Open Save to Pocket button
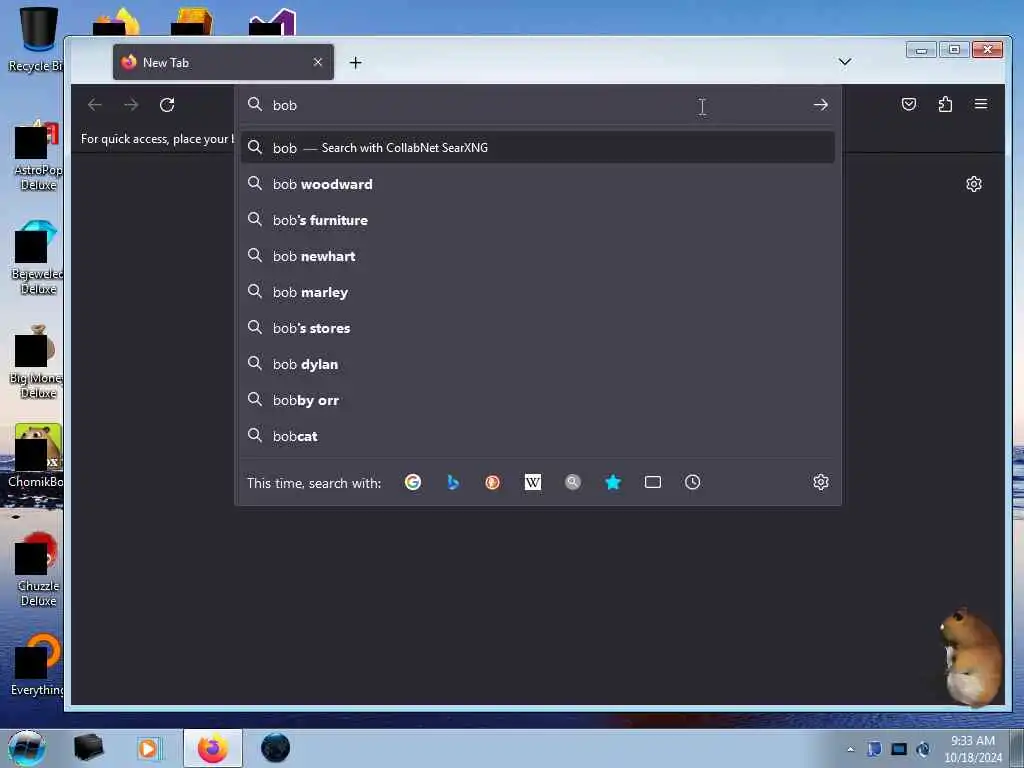The height and width of the screenshot is (768, 1024). point(908,104)
